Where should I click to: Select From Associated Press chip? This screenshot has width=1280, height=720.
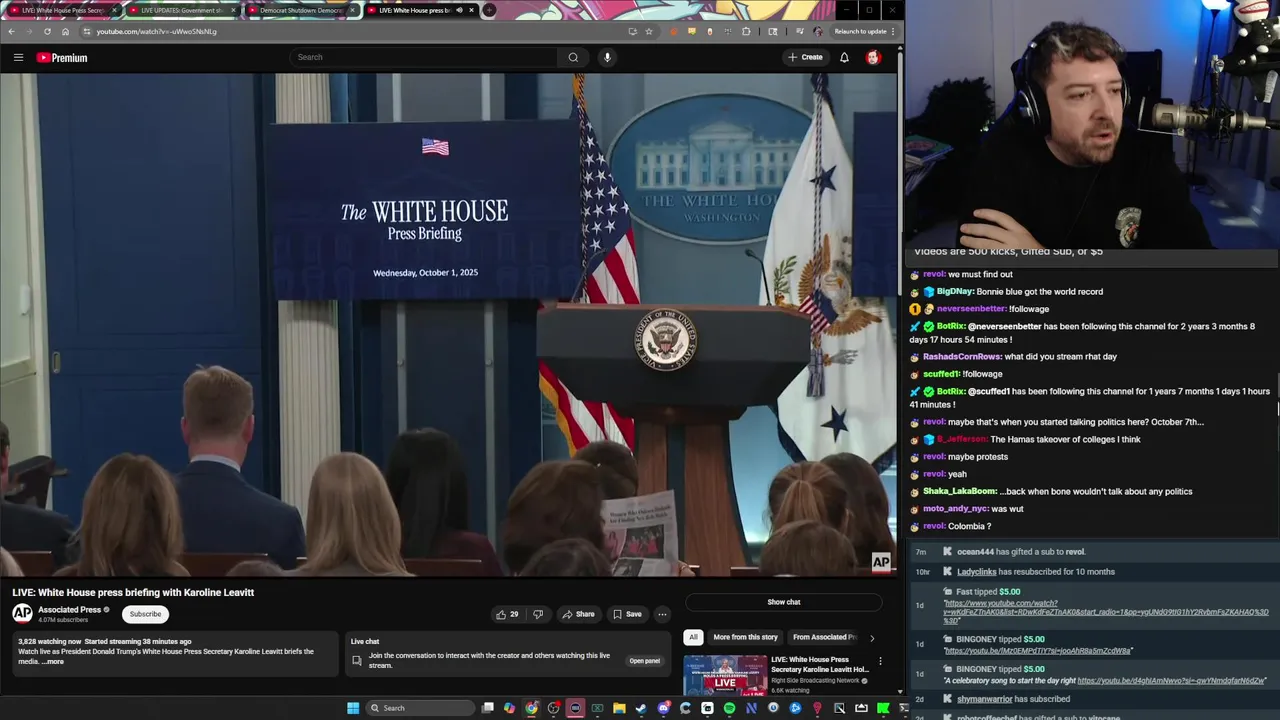click(825, 637)
